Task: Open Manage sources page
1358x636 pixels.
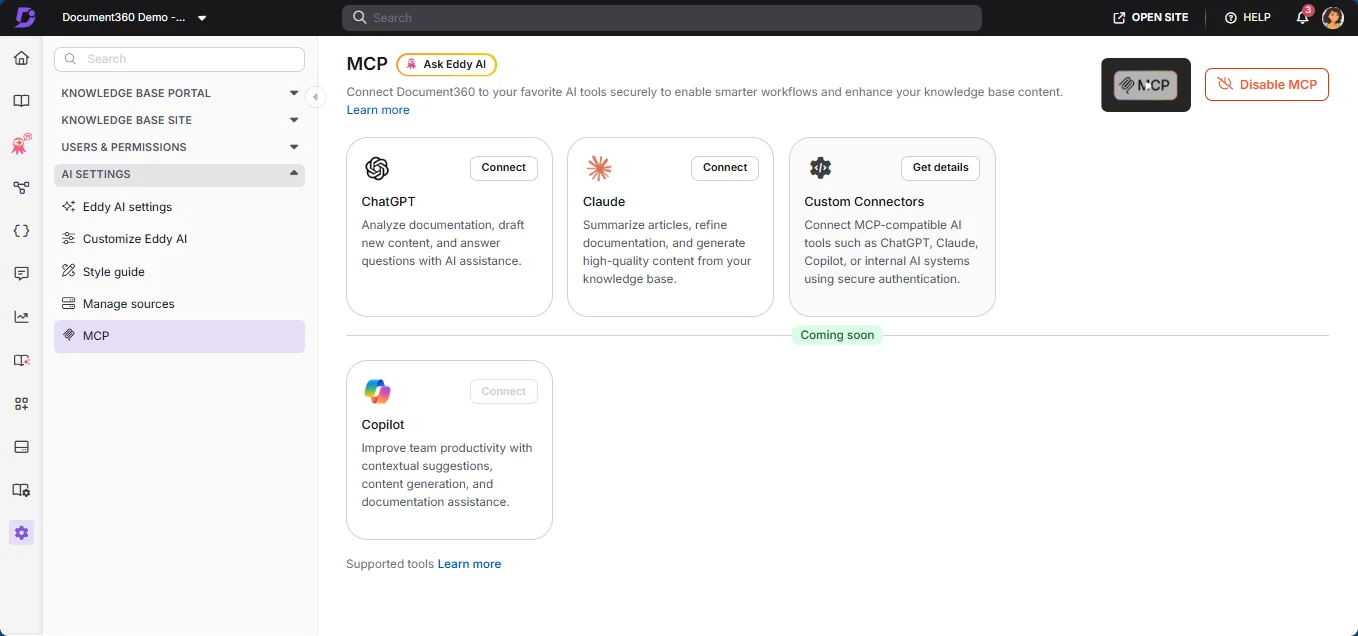Action: (x=179, y=304)
